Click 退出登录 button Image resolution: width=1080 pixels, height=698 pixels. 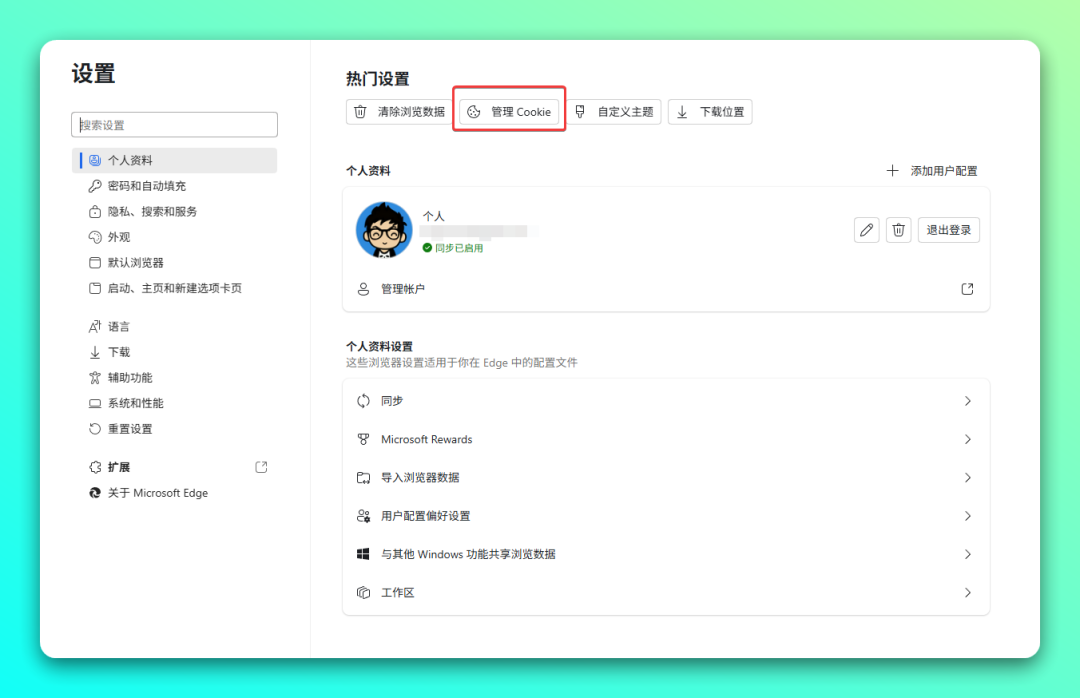click(x=948, y=230)
